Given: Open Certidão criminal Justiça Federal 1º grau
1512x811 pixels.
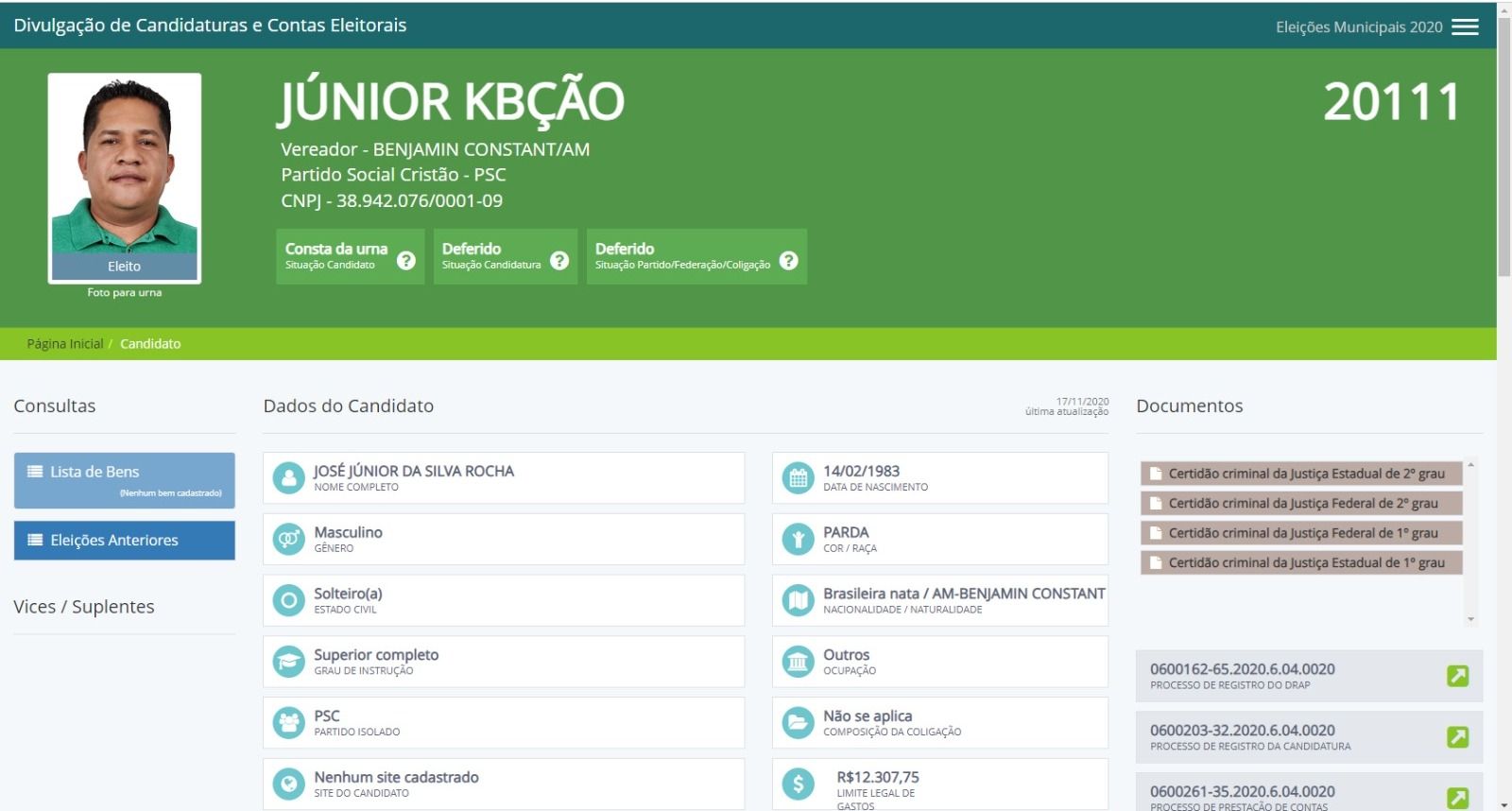Looking at the screenshot, I should coord(1301,533).
